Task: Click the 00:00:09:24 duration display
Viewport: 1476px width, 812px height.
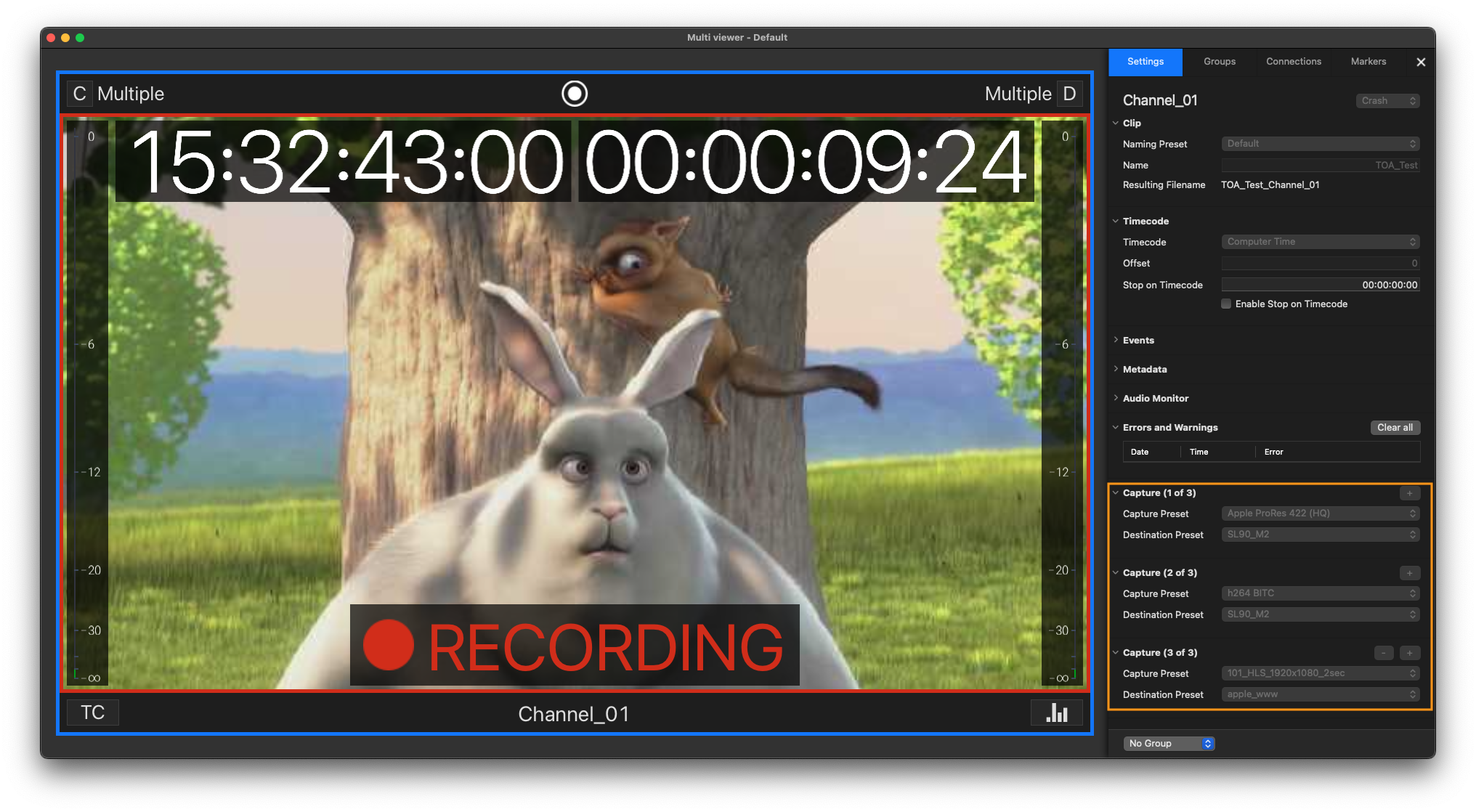Action: 806,161
